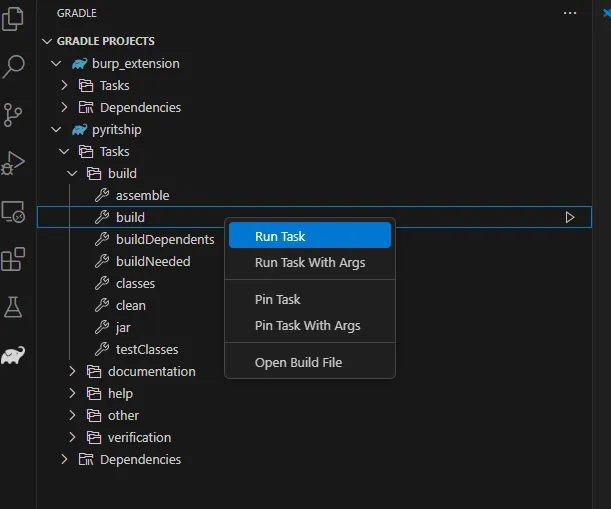Click folder icon beside help group

[x=94, y=393]
